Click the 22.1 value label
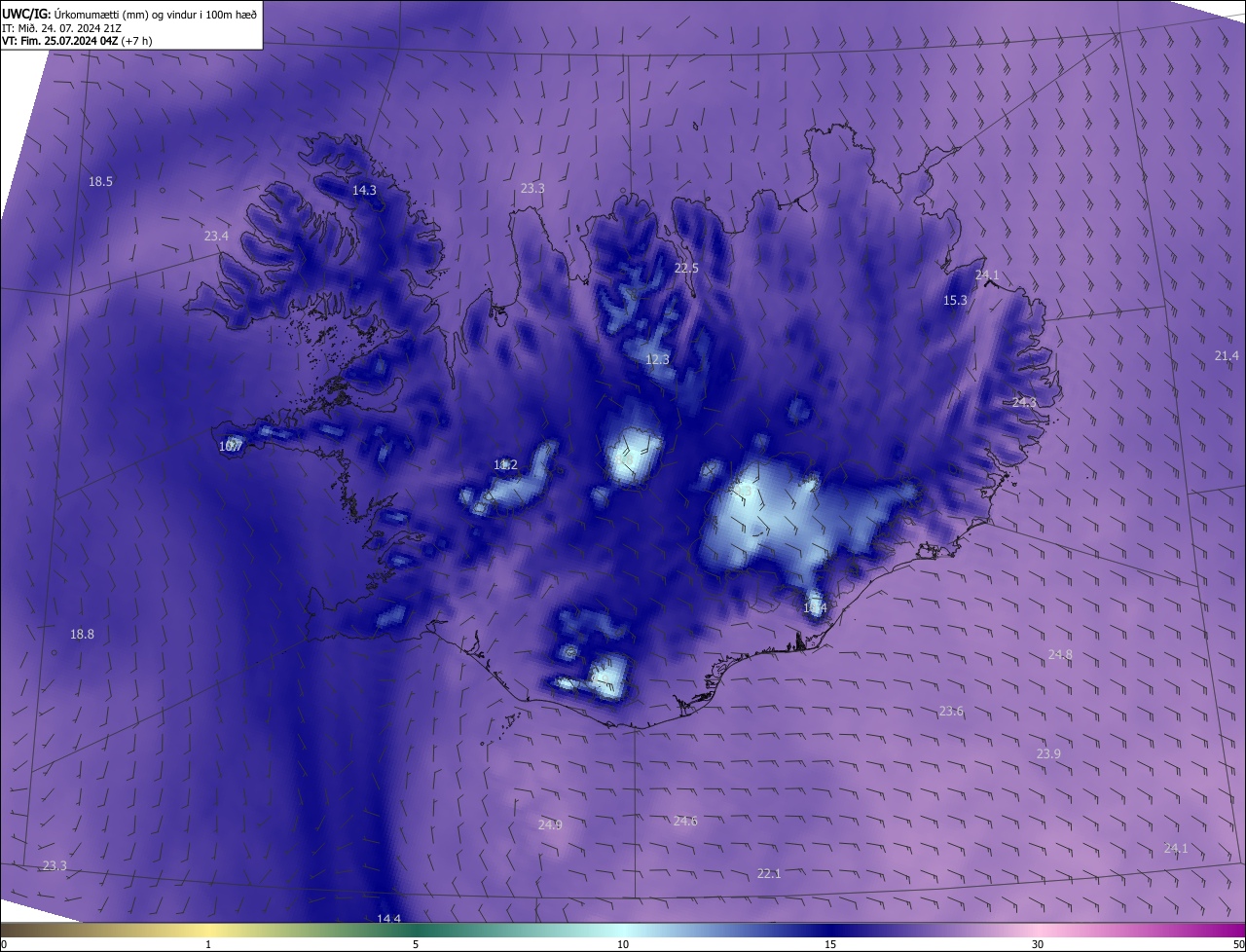Screen dimensions: 1246x952 tap(769, 874)
